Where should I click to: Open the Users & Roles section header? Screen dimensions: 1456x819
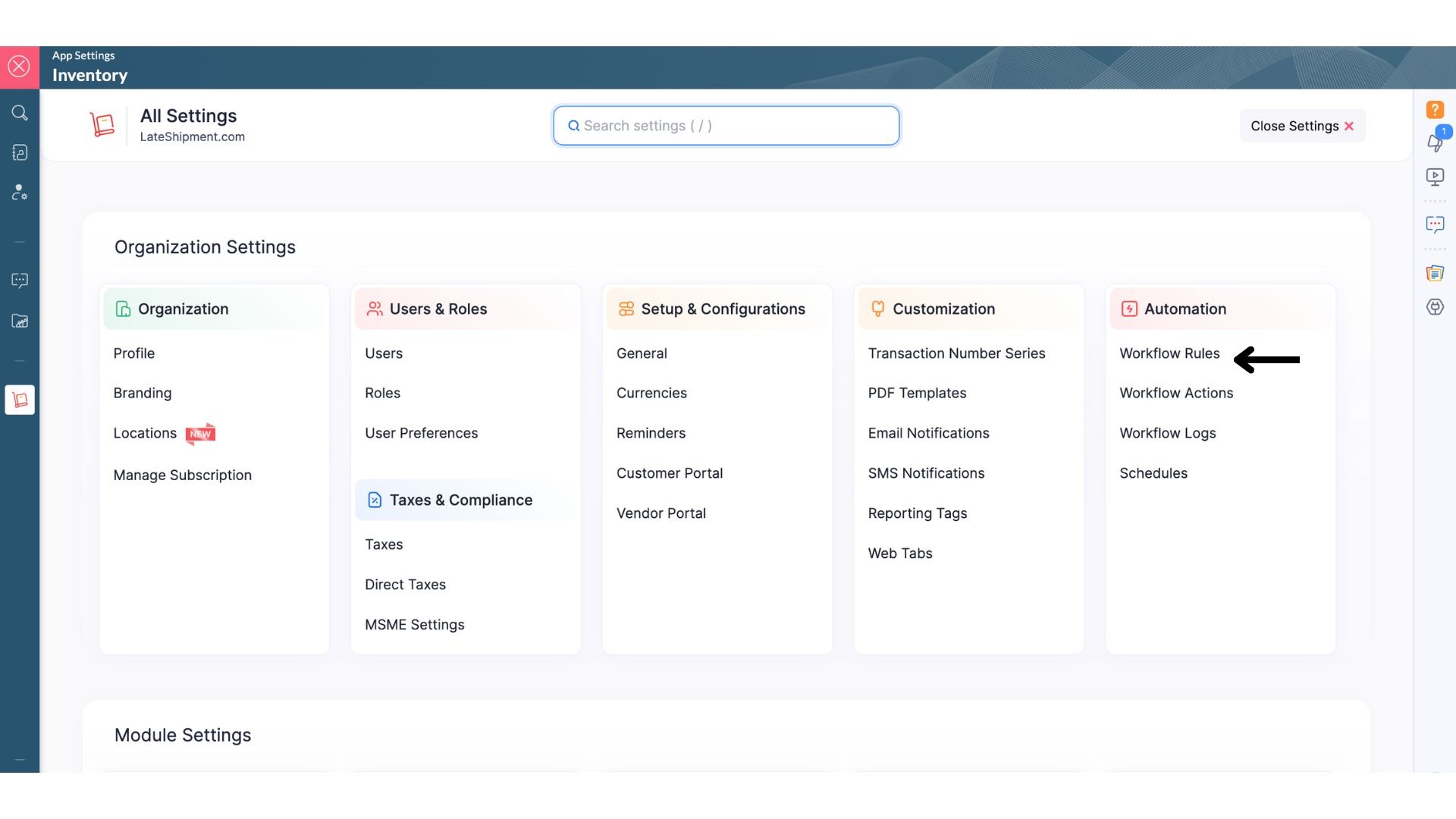pyautogui.click(x=438, y=309)
